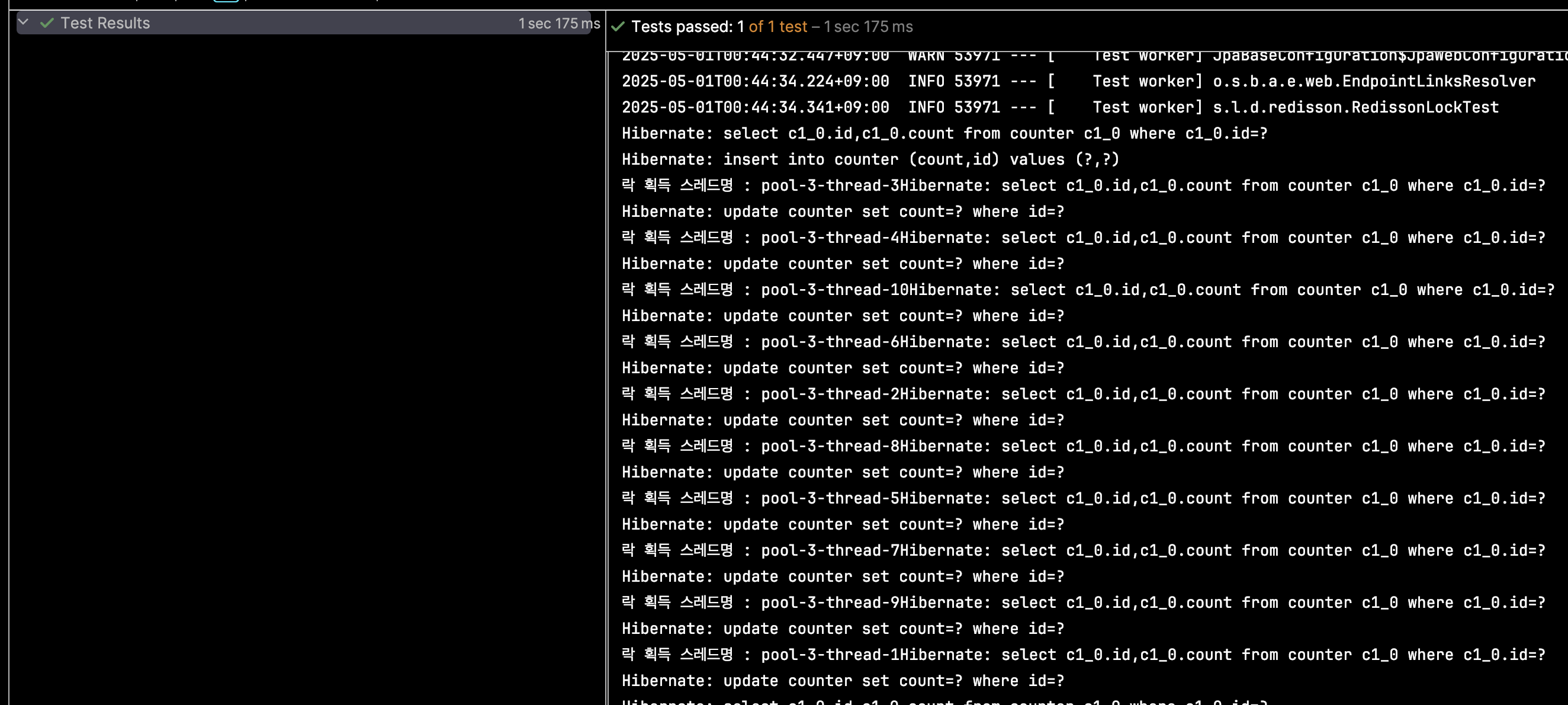Screen dimensions: 1568x705
Task: Click the green check icon before Tests passed
Action: [618, 27]
